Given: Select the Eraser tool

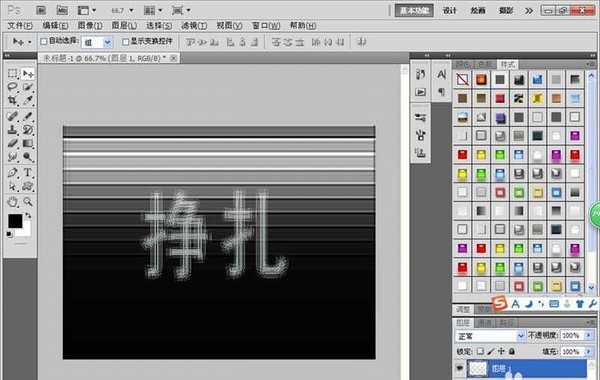Looking at the screenshot, I should tap(13, 143).
